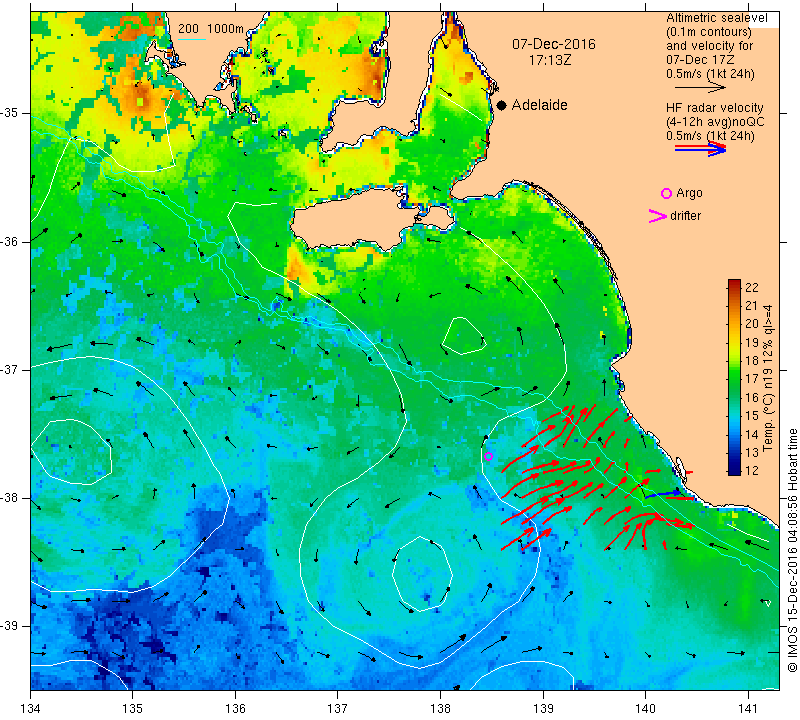Click the 'Argo' legend label
Viewport: 800px width, 720px height.
689,193
